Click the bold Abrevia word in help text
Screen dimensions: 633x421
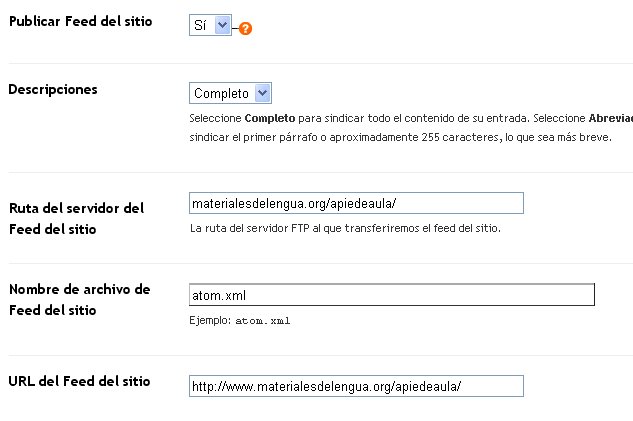pos(610,118)
